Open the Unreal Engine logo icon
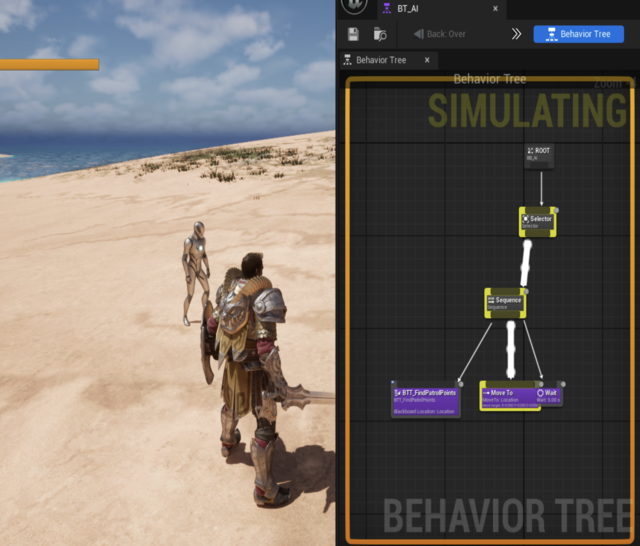This screenshot has width=640, height=546. (354, 5)
